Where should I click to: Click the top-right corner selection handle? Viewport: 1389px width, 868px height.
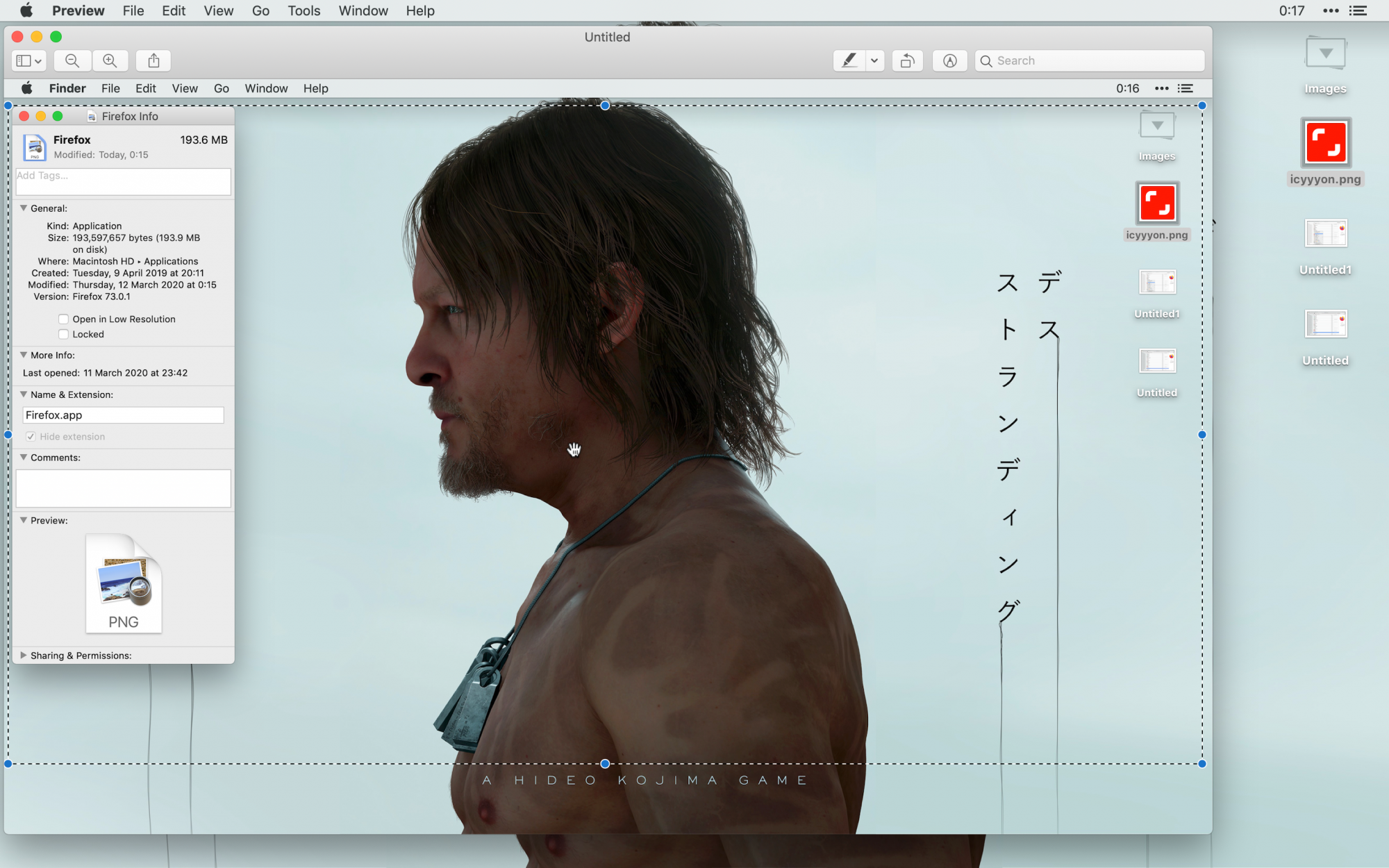1202,106
